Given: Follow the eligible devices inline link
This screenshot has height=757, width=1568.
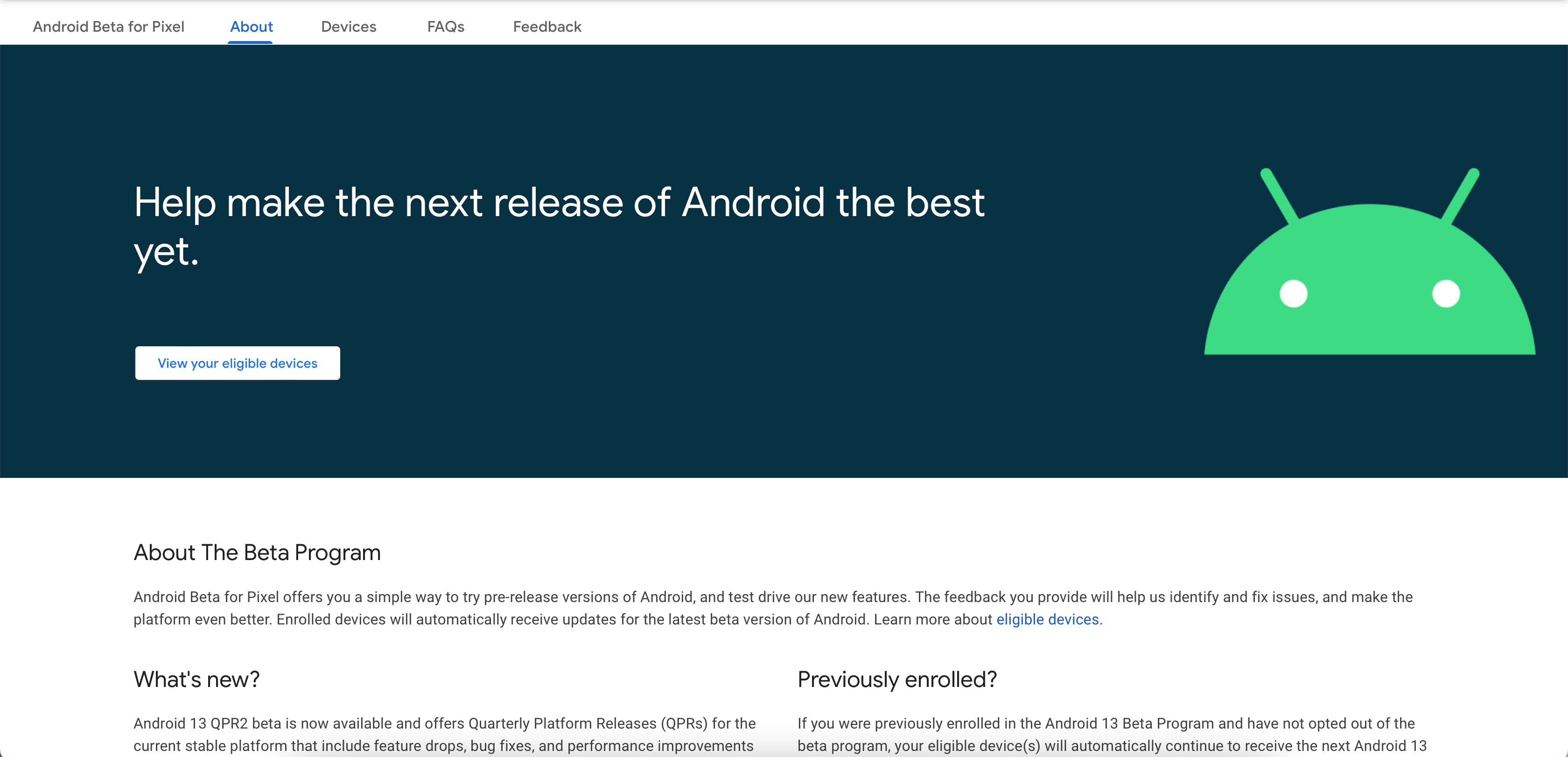Looking at the screenshot, I should point(1047,619).
